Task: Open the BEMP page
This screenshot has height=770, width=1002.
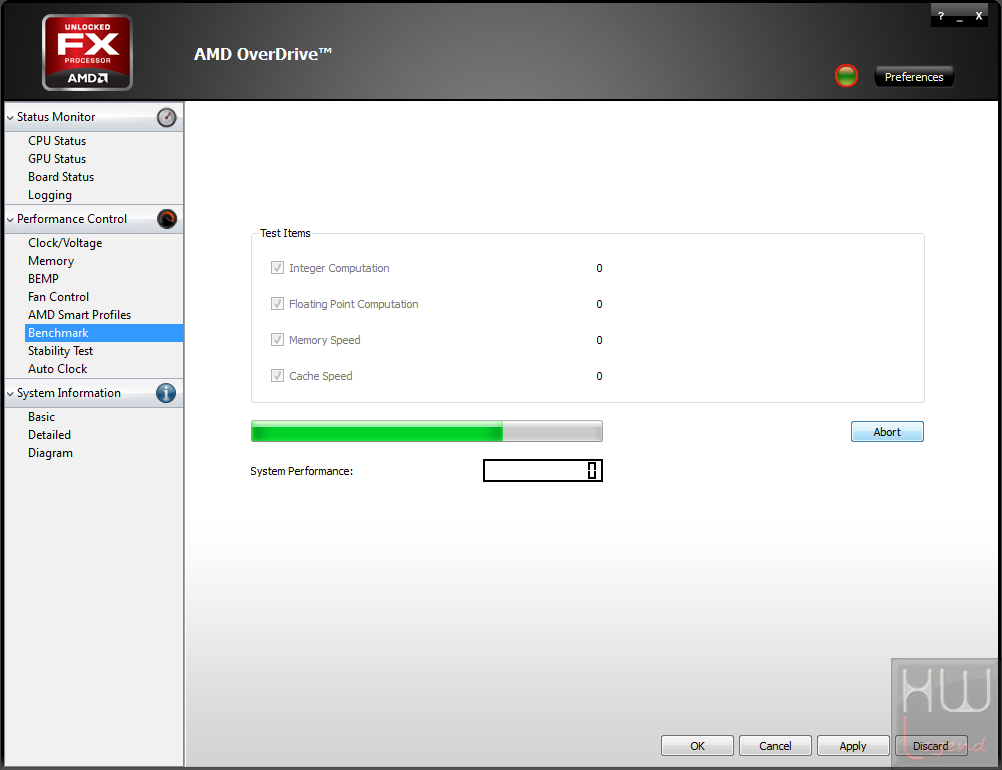Action: tap(43, 279)
